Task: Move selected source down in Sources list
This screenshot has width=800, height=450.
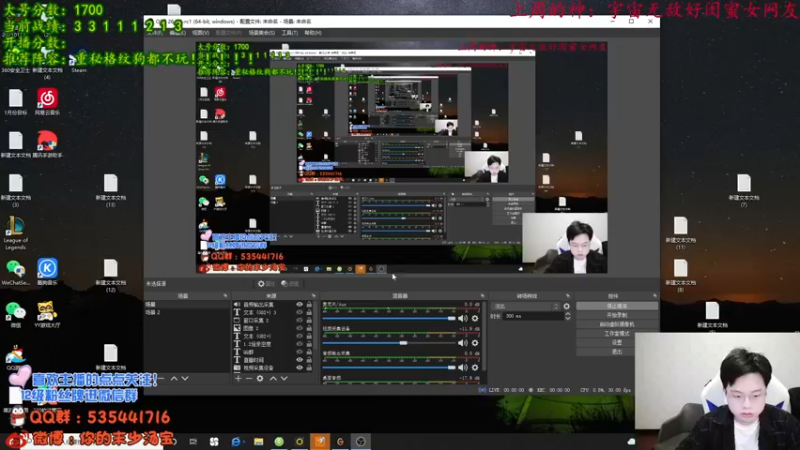Action: 284,379
